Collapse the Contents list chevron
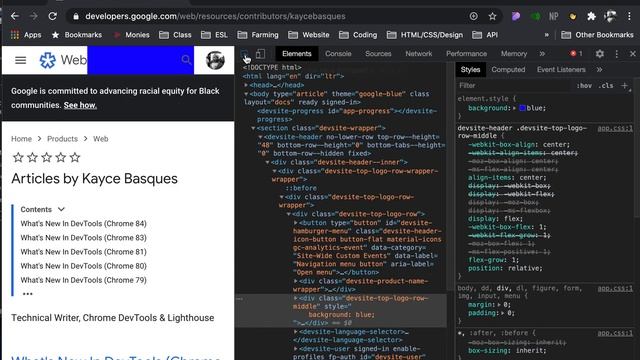This screenshot has width=640, height=360. click(x=61, y=209)
